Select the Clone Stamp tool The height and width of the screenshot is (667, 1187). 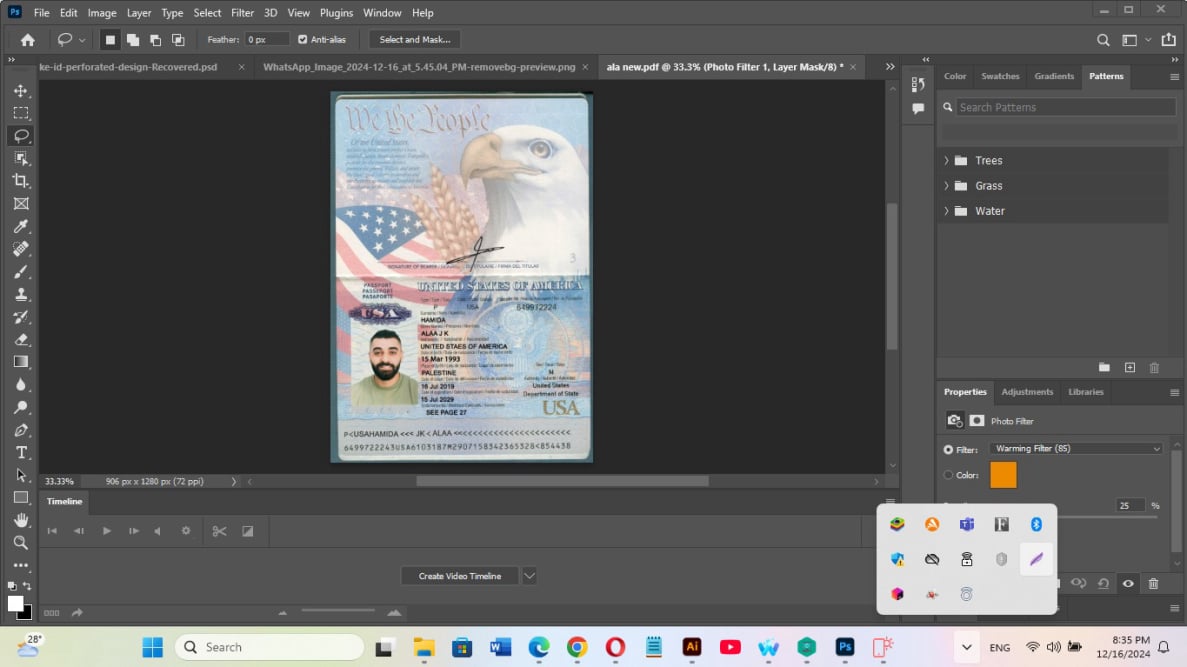pos(21,295)
